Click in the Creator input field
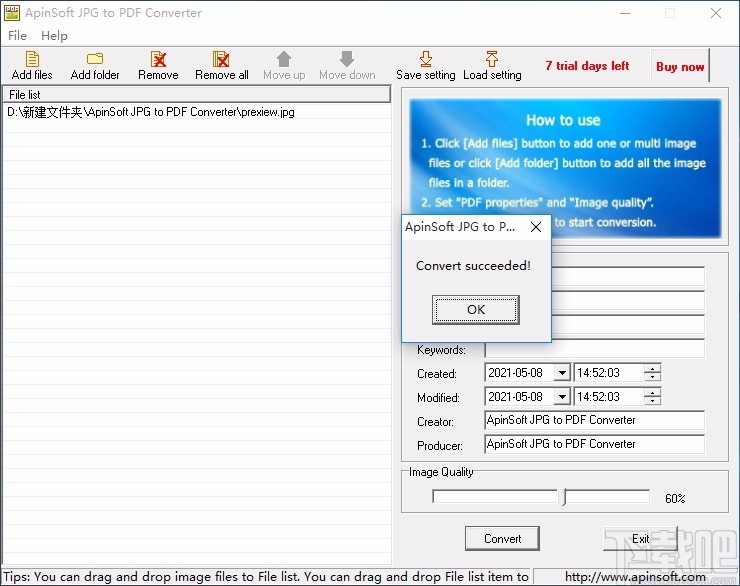This screenshot has height=586, width=740. (x=595, y=420)
